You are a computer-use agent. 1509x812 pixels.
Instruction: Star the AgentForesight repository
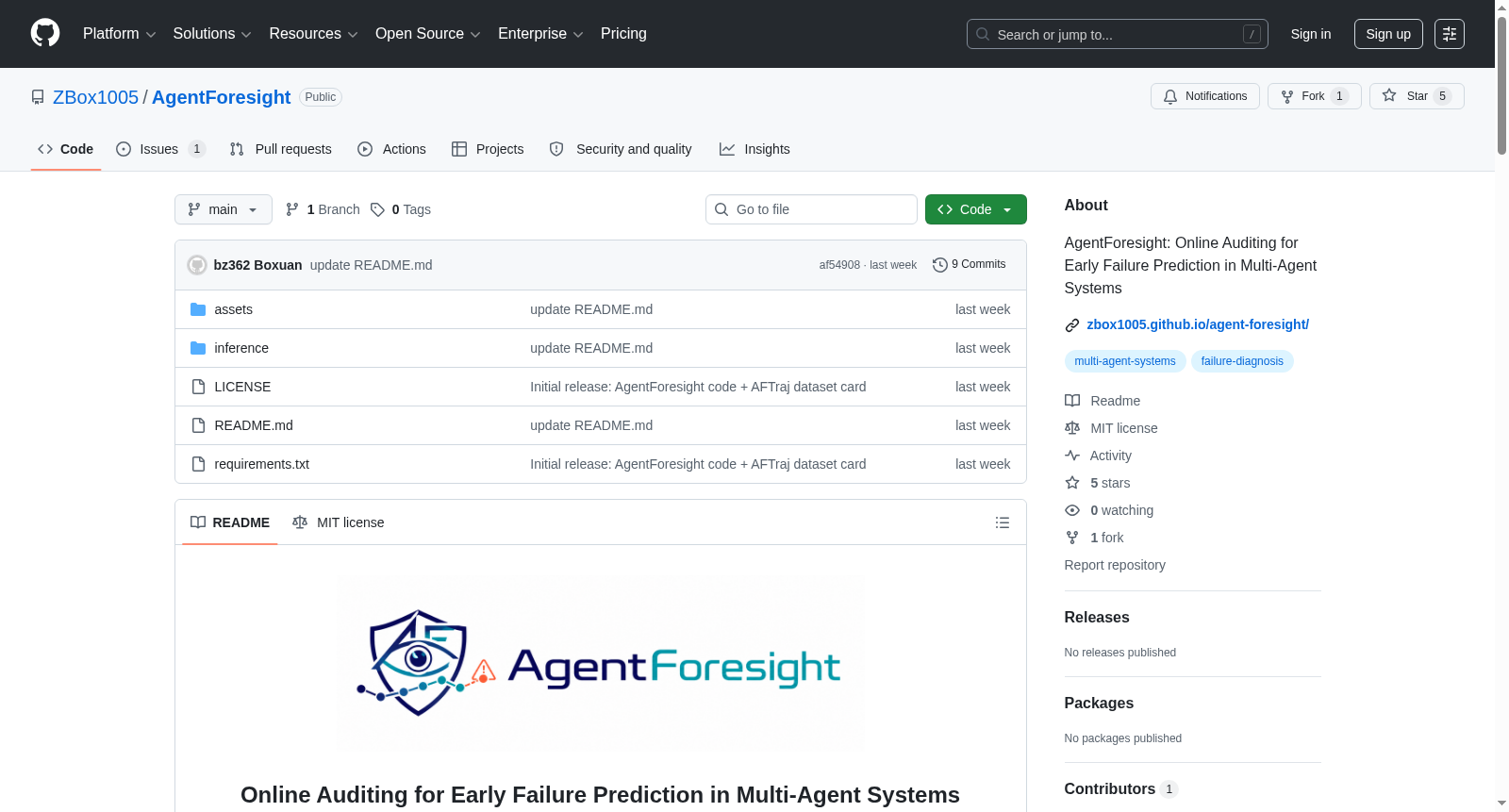[1417, 96]
